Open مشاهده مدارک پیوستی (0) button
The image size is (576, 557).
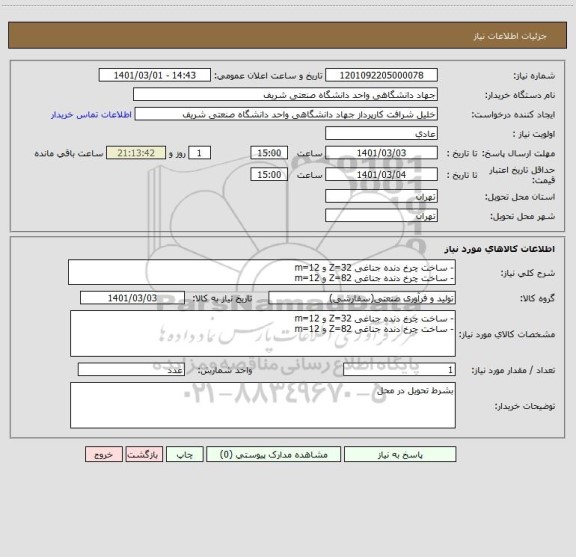pos(273,454)
